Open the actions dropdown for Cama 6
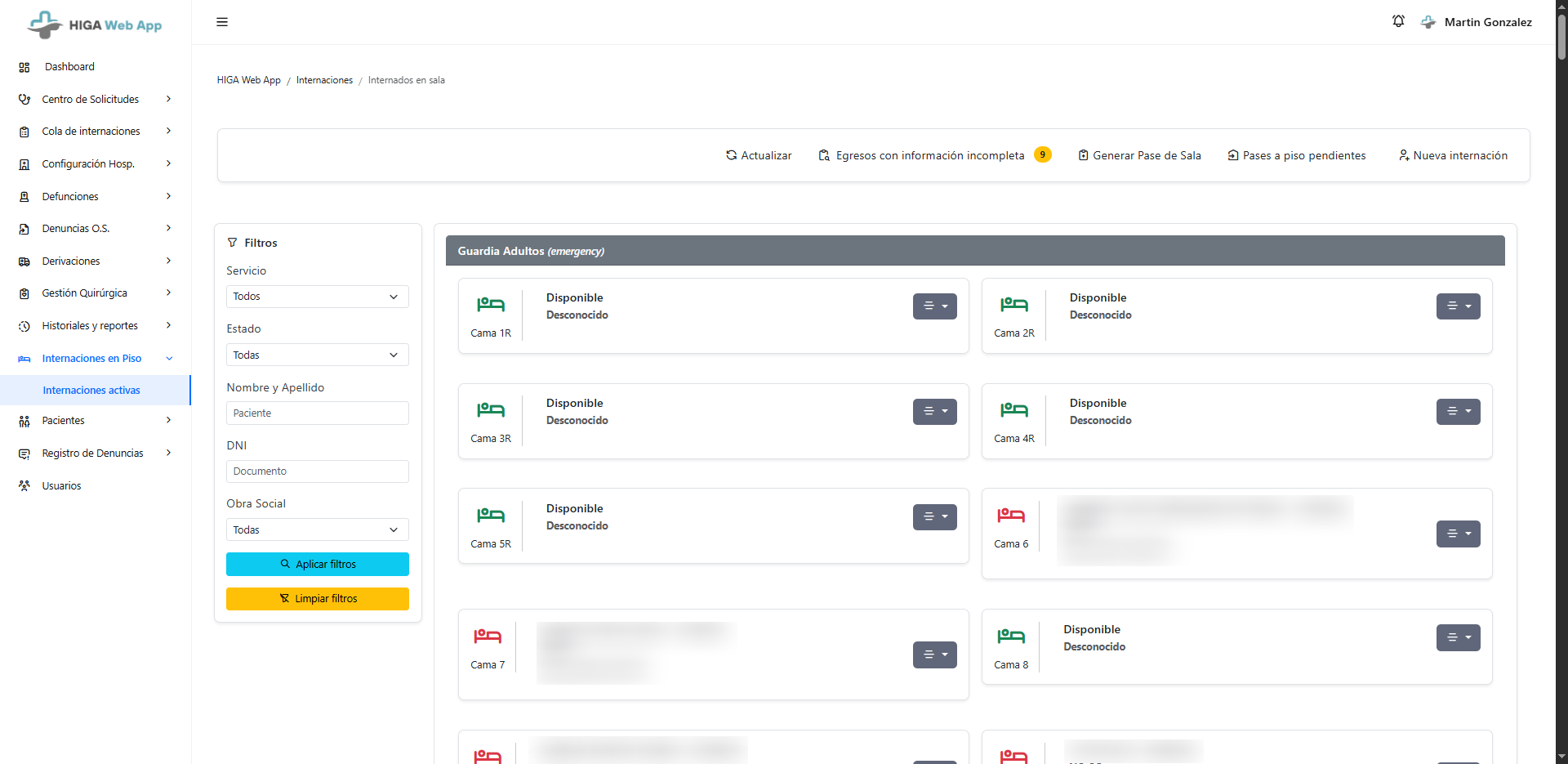The width and height of the screenshot is (1568, 764). 1459,534
